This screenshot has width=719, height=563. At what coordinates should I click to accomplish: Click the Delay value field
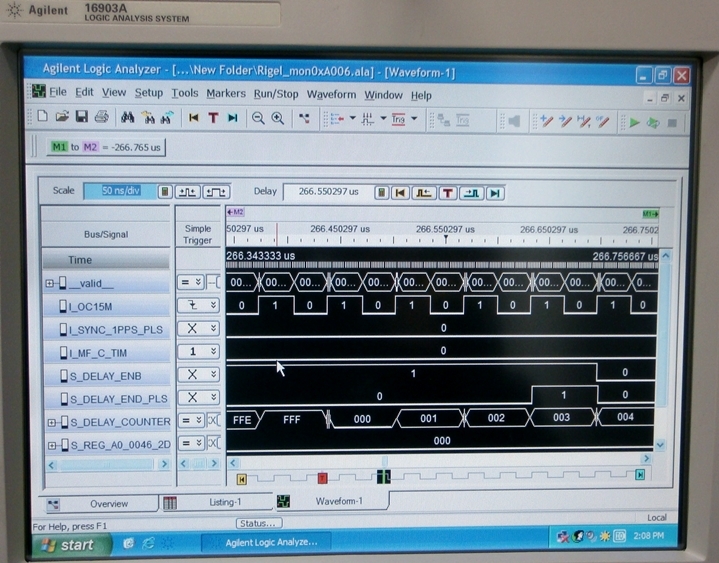(x=328, y=192)
